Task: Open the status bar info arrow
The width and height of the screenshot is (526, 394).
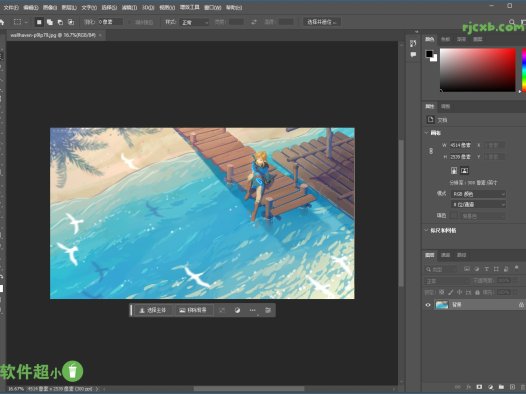Action: click(97, 389)
